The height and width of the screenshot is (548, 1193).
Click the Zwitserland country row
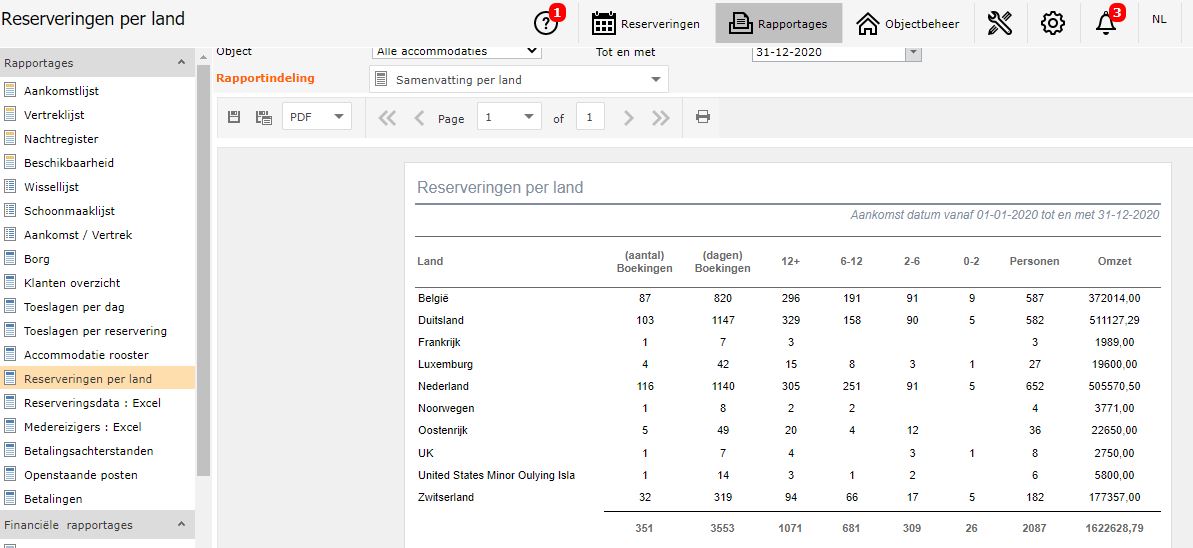pyautogui.click(x=788, y=498)
